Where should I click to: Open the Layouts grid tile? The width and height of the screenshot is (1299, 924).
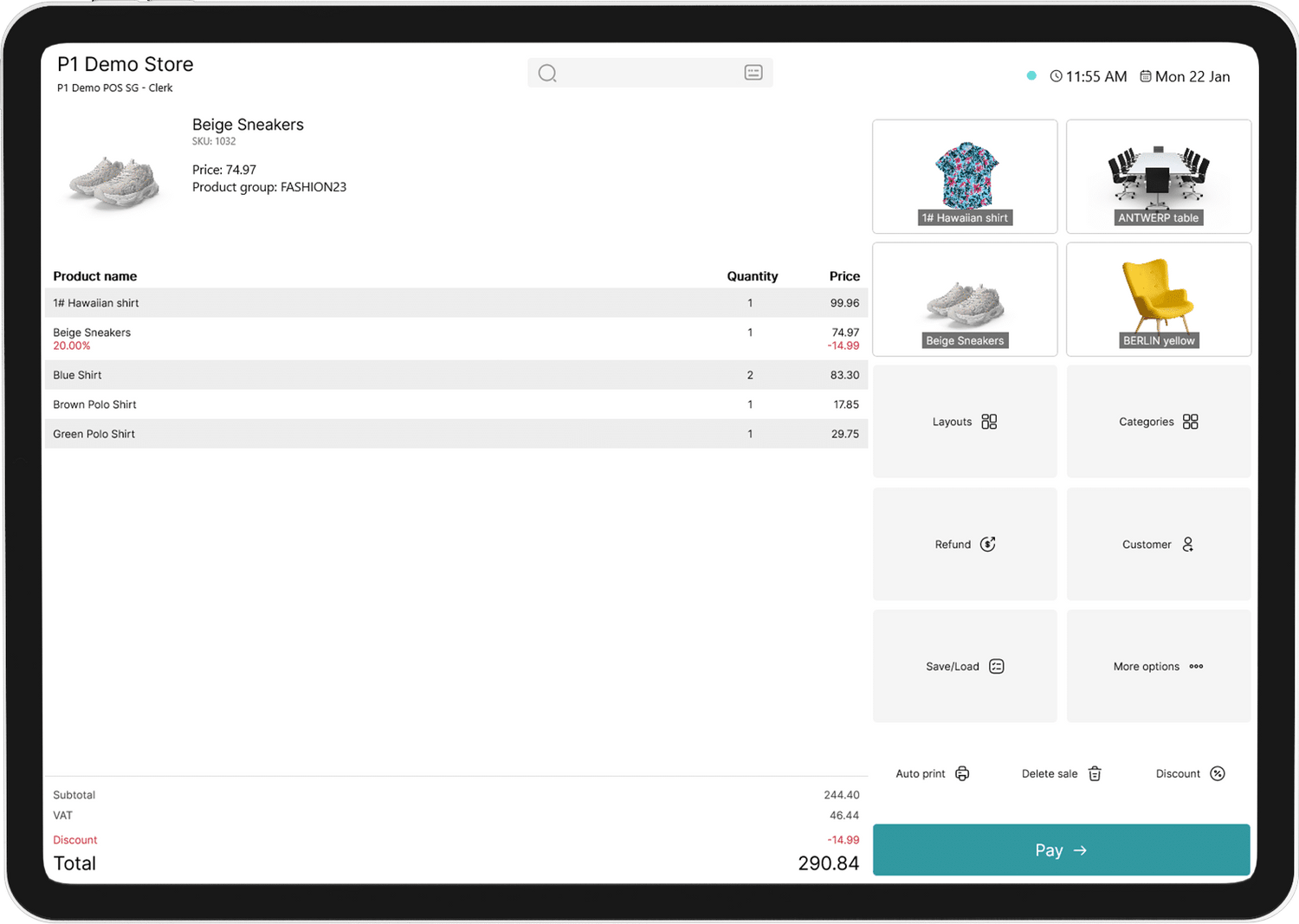coord(965,422)
